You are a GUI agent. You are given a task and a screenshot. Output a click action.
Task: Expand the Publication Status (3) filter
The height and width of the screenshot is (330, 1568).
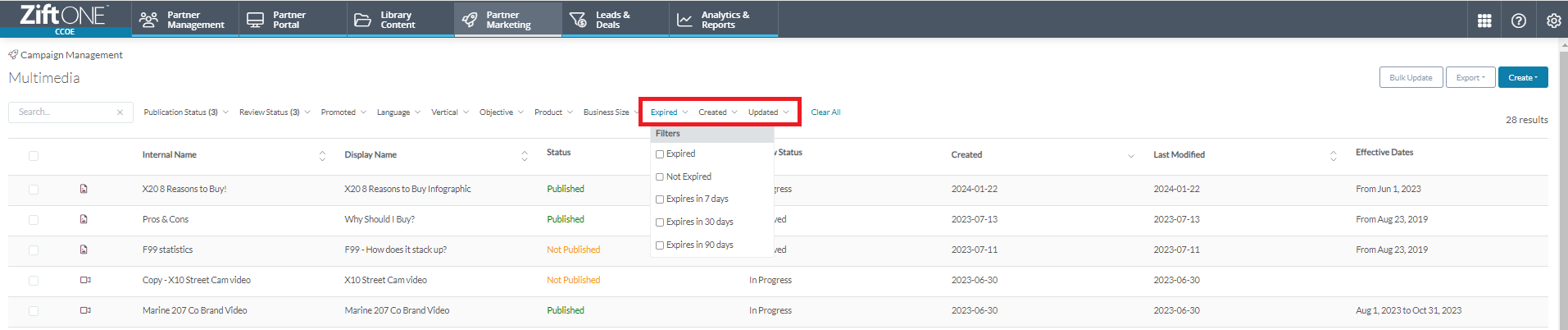(x=186, y=112)
